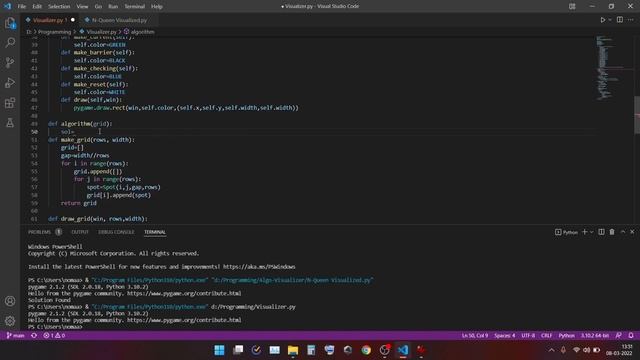Run Python file with play button
Viewport: 640px width, 360px height.
[602, 20]
